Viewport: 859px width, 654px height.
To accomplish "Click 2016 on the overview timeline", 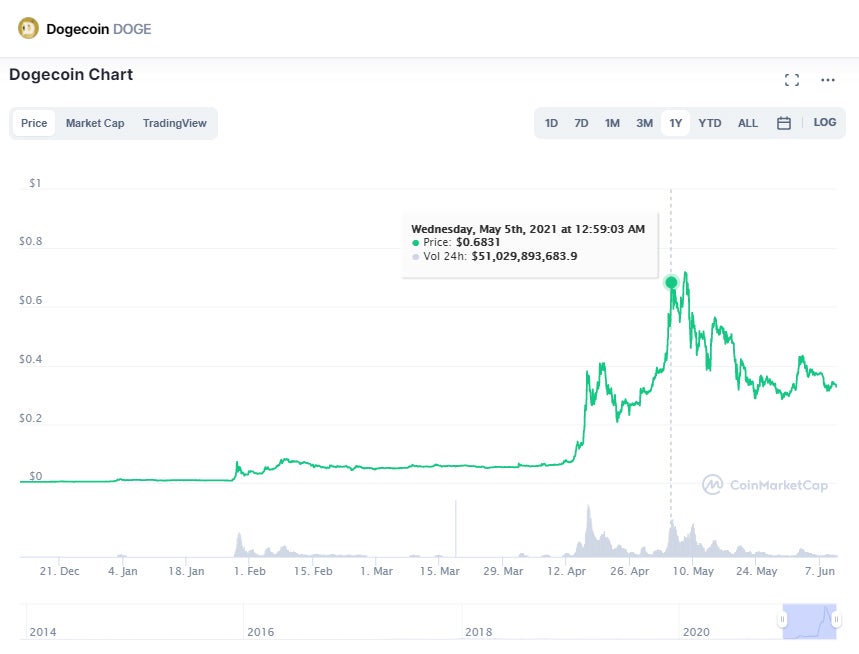I will click(x=261, y=632).
